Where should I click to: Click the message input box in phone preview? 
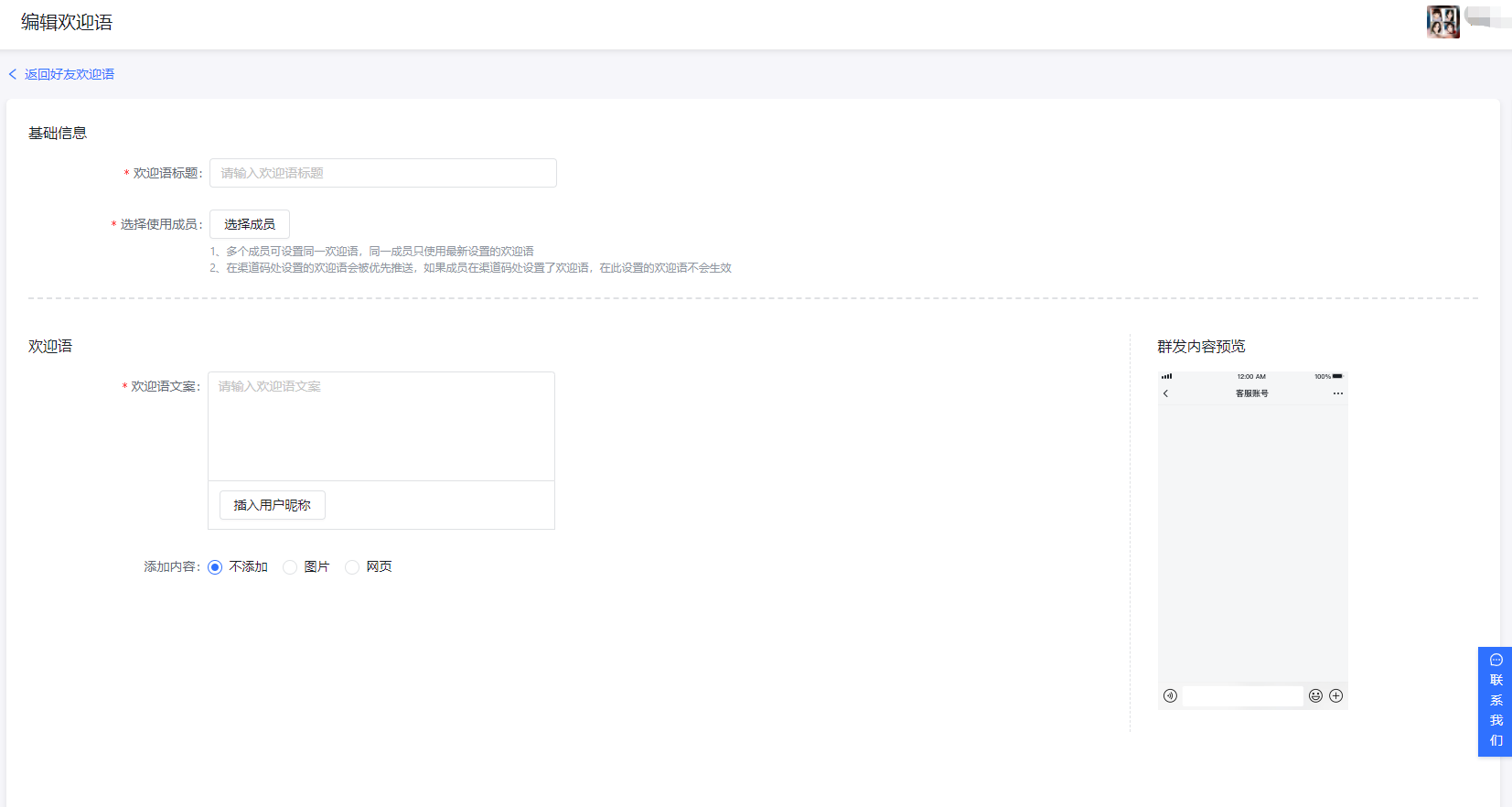tap(1242, 695)
